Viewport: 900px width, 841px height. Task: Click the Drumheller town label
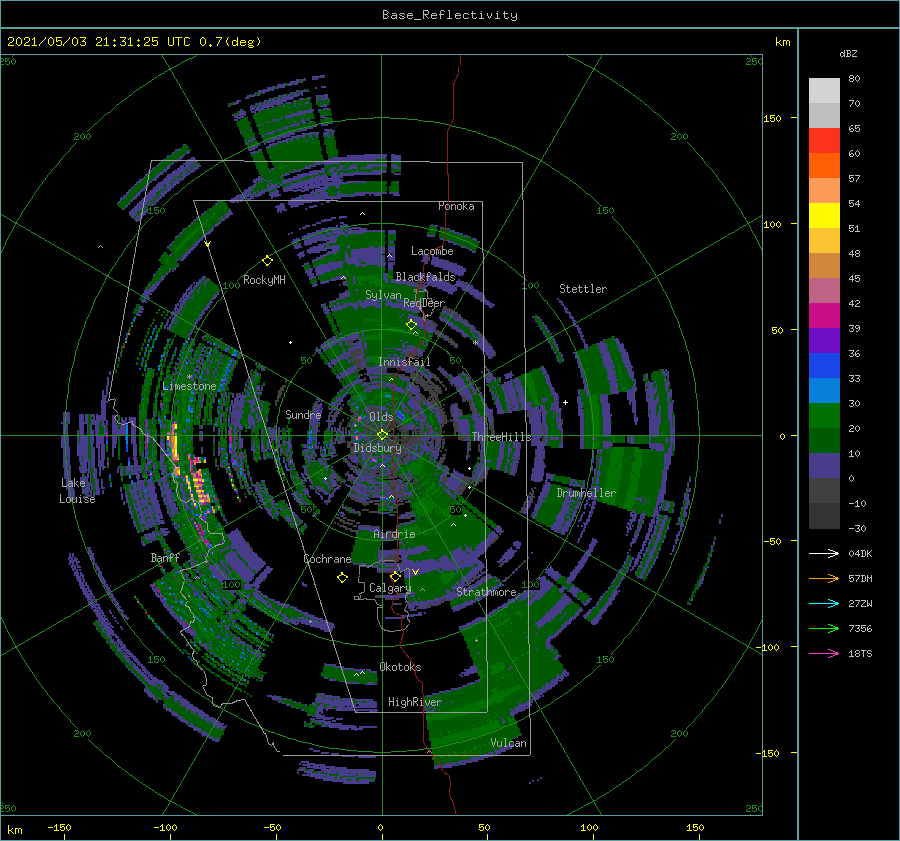[x=586, y=493]
